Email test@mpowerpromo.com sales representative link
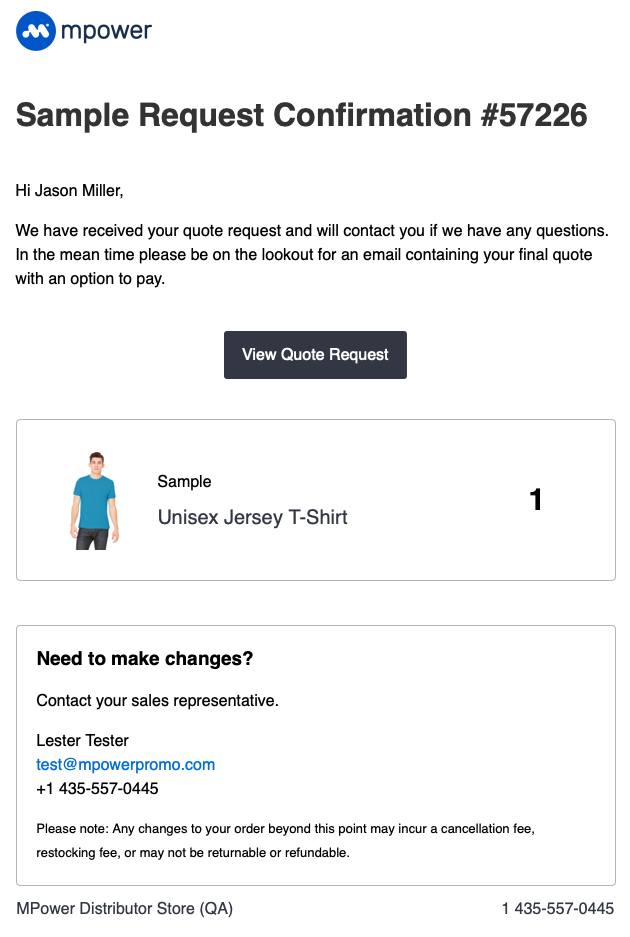 pos(126,764)
